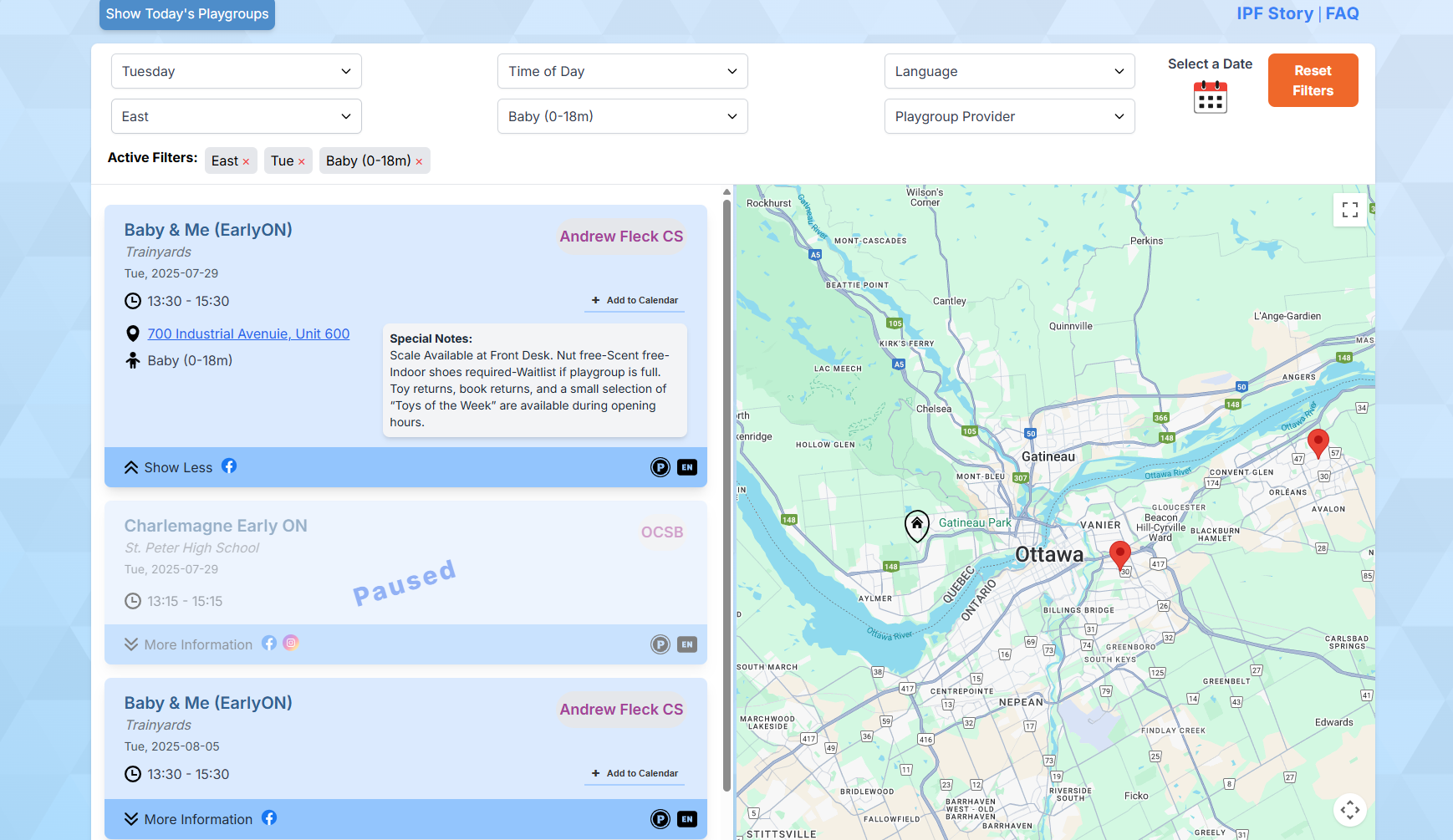Add 2025-08-05 playgroup to calendar

click(635, 773)
